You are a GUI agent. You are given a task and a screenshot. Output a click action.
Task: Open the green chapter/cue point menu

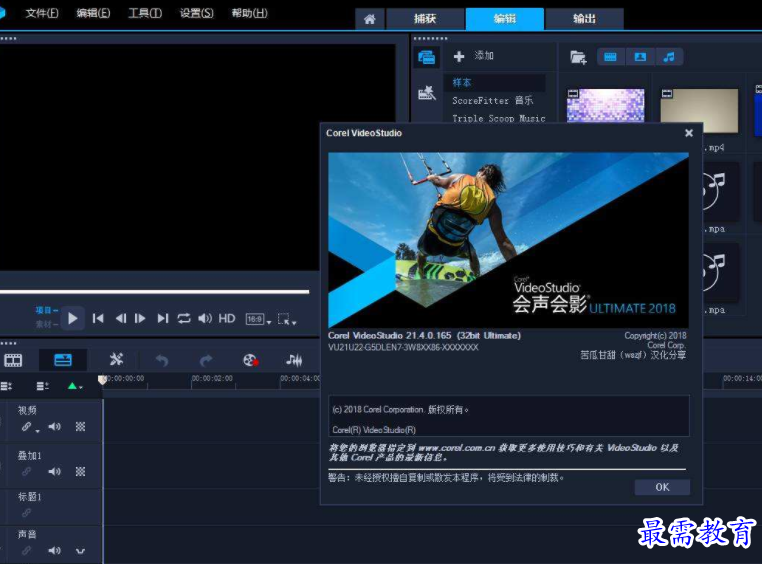click(x=75, y=386)
